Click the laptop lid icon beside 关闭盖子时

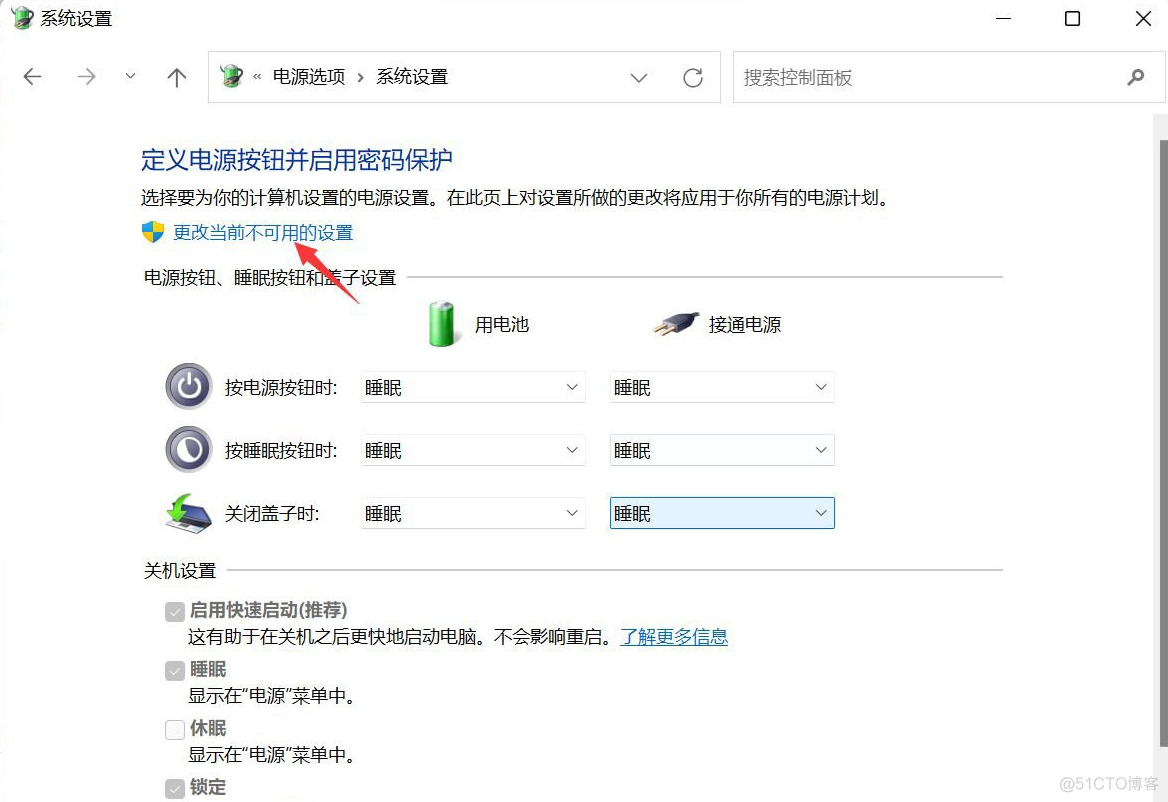click(x=188, y=512)
